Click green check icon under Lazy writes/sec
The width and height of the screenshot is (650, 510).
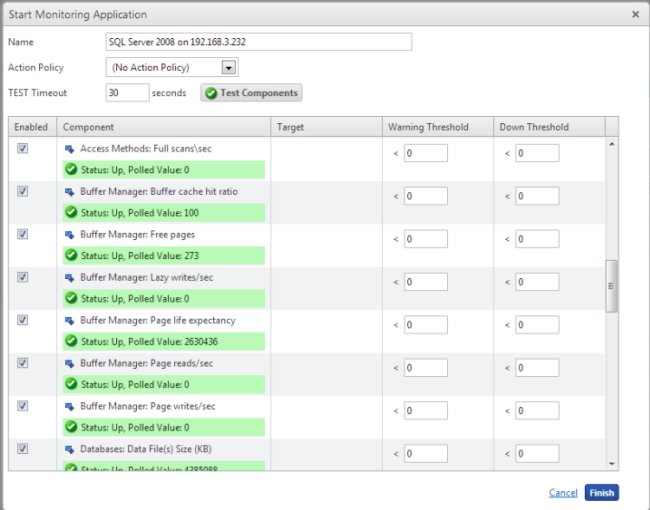tap(71, 298)
